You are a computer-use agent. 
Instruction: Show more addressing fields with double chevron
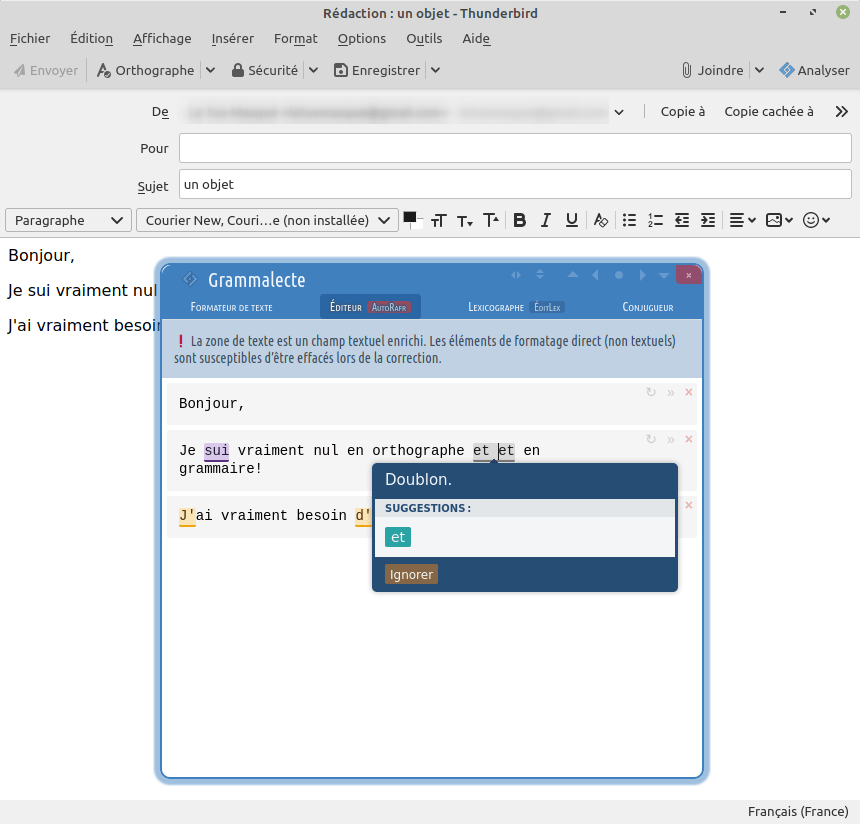coord(842,111)
